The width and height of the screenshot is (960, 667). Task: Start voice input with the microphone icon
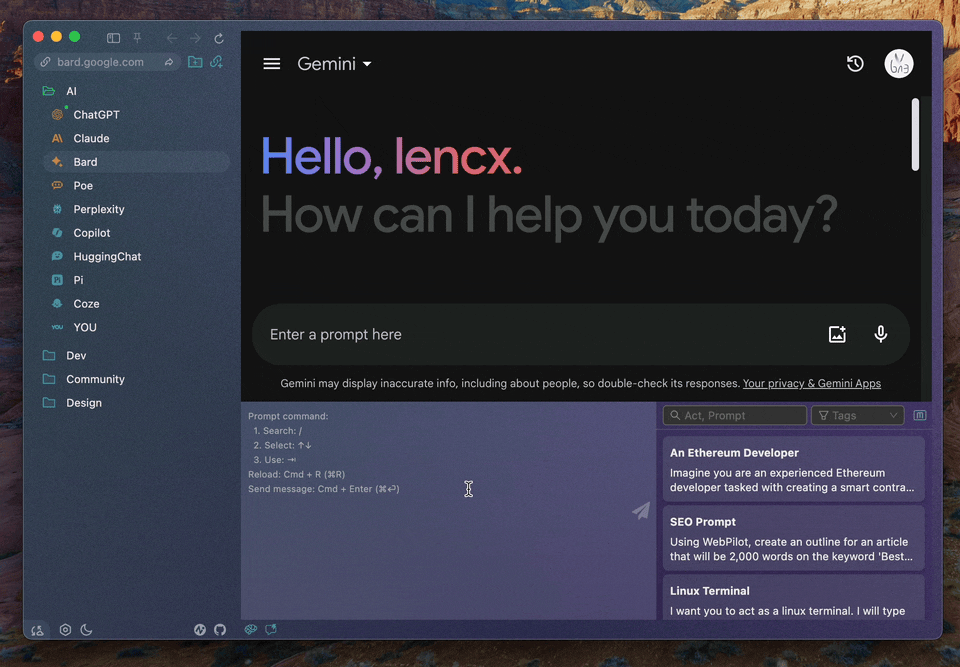coord(880,334)
